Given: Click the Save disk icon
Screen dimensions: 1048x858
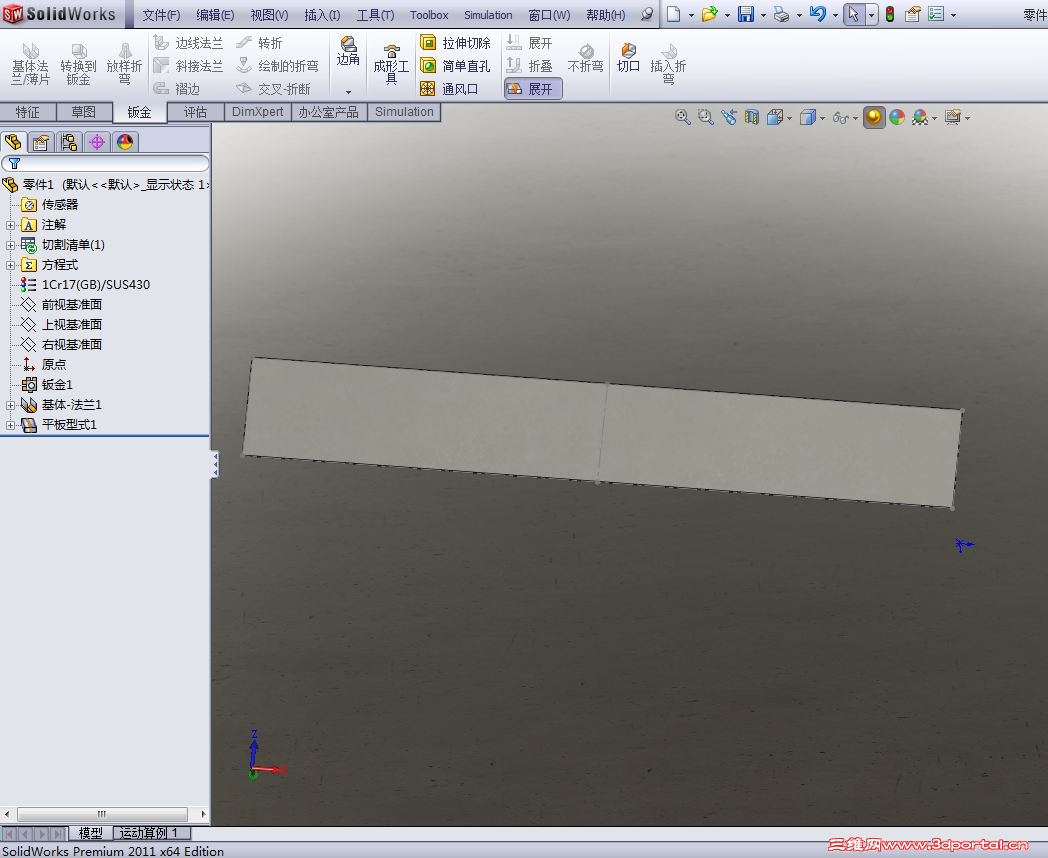Looking at the screenshot, I should [746, 14].
